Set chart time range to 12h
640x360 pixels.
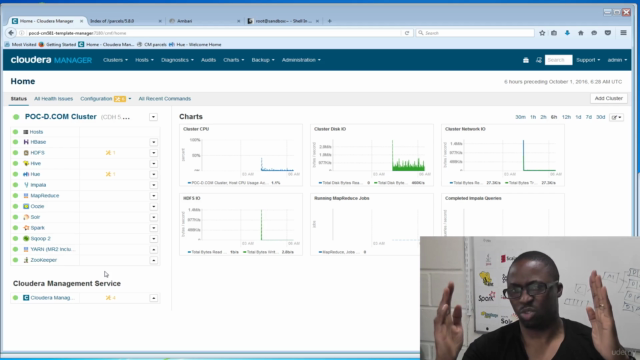point(566,117)
